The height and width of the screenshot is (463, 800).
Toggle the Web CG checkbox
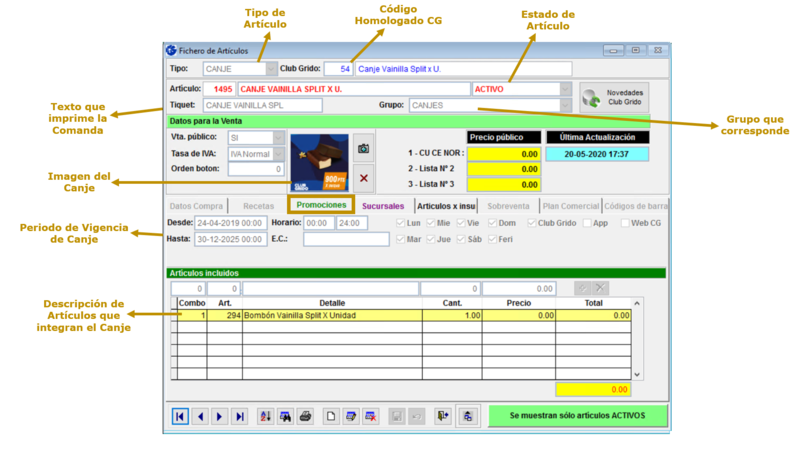pyautogui.click(x=626, y=223)
